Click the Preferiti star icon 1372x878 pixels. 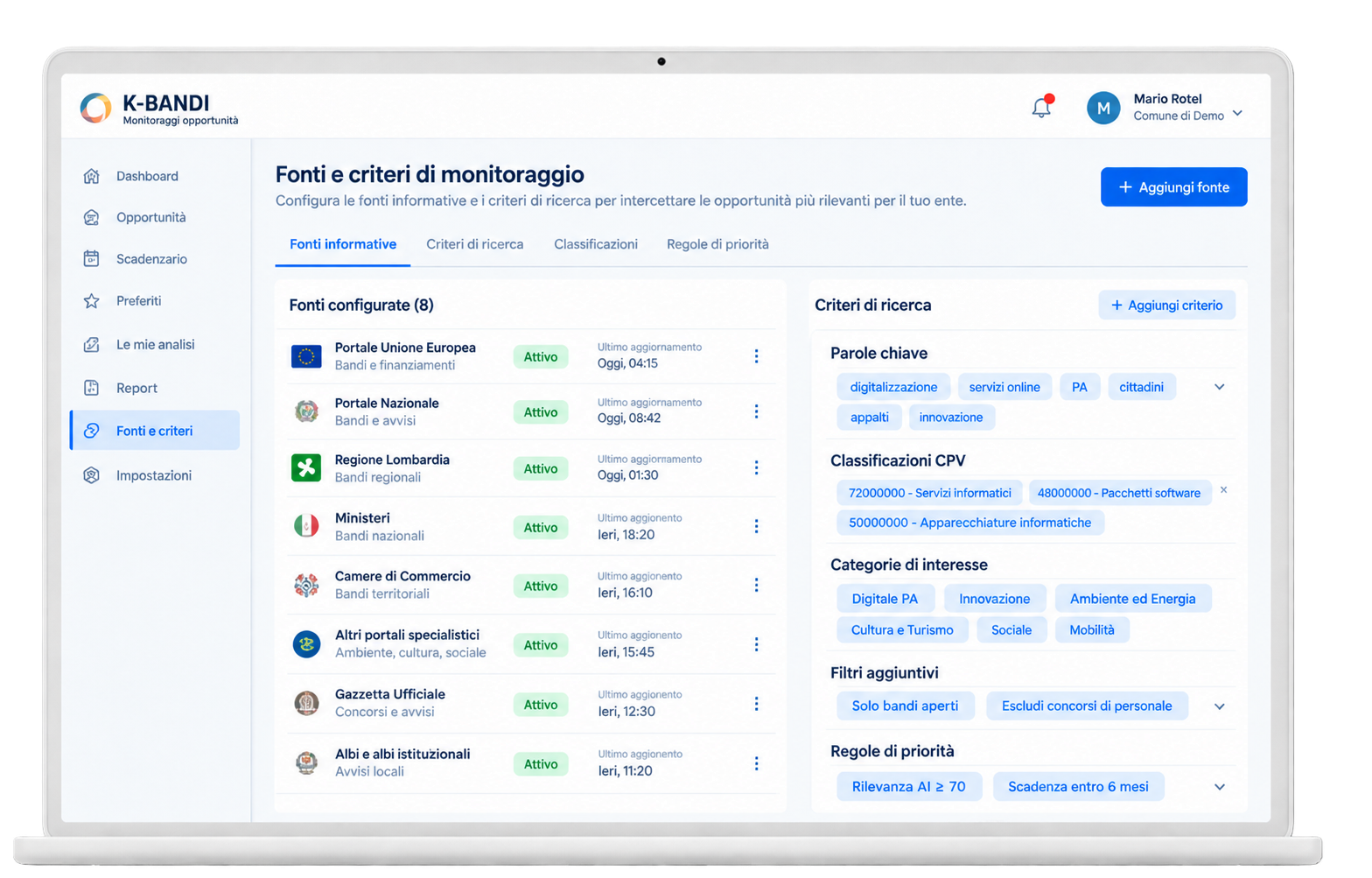coord(92,301)
